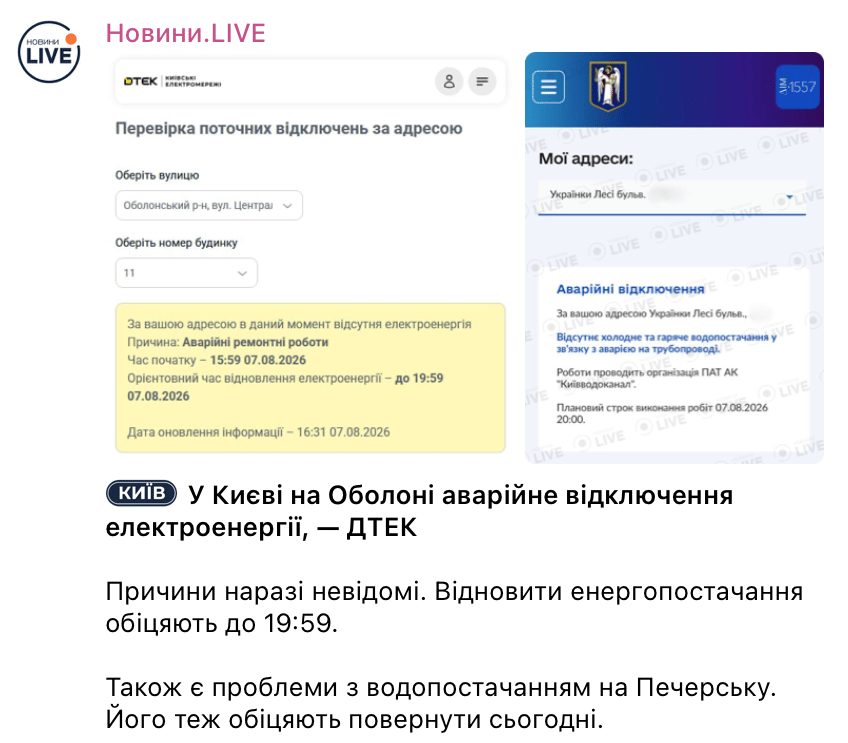The image size is (848, 743).
Task: Tap the 1557 hotline button
Action: (x=798, y=87)
